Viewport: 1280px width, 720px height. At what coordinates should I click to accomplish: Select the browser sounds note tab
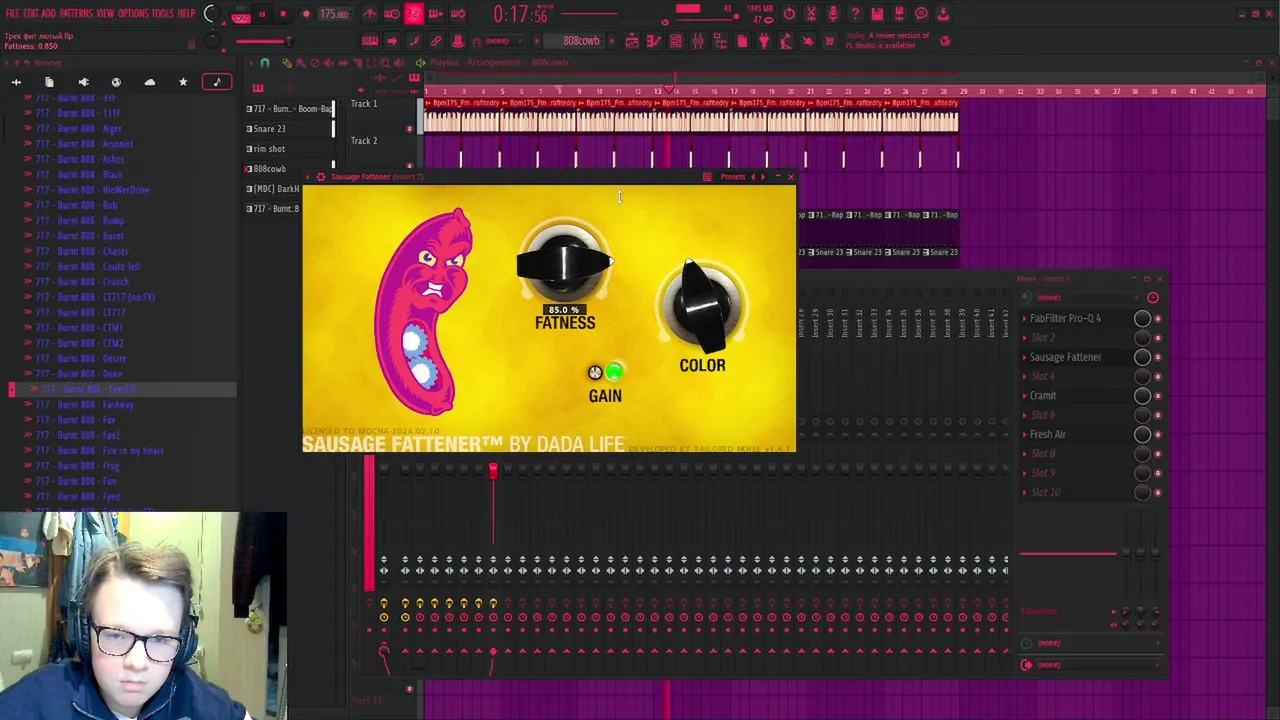click(x=216, y=82)
